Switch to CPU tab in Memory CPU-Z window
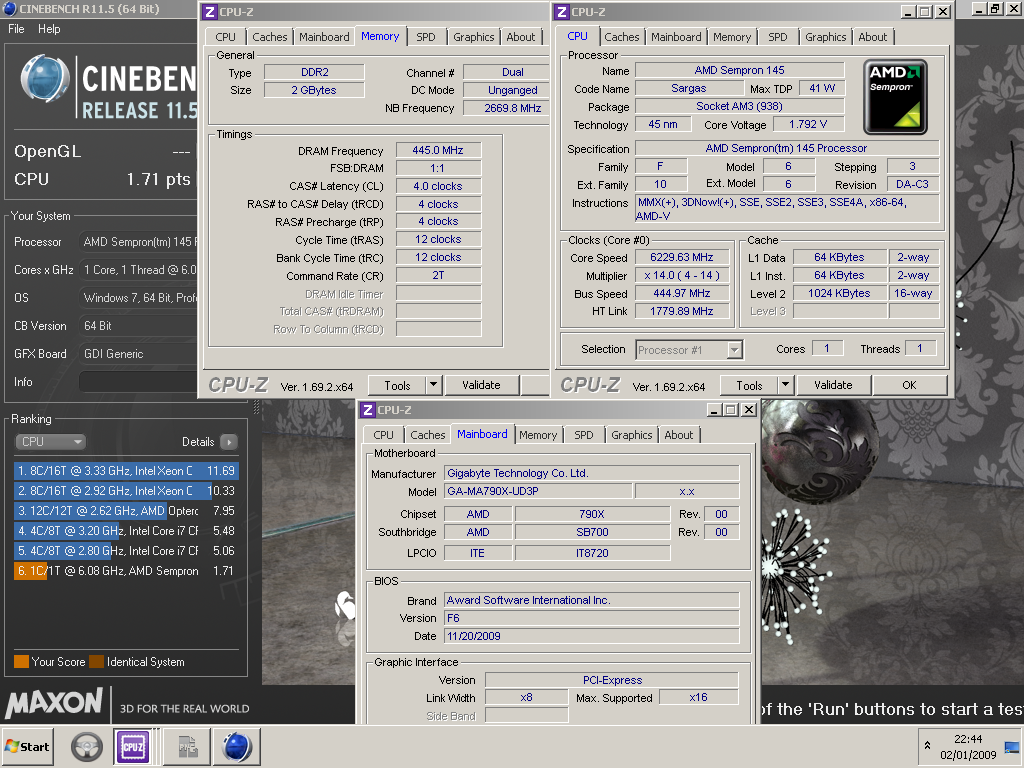 click(x=225, y=37)
